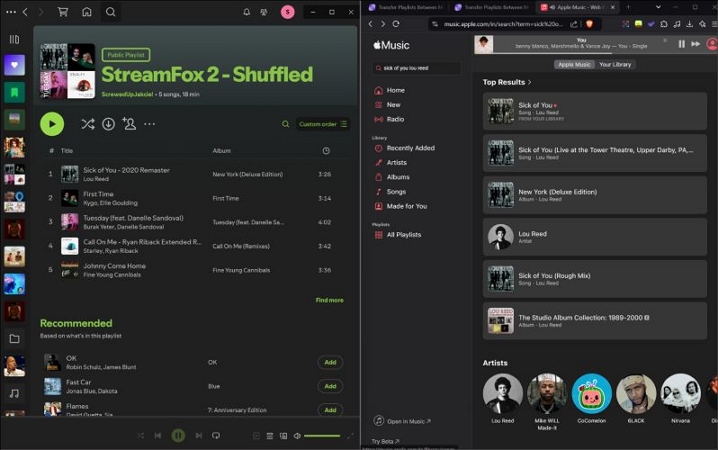Skip forward in Apple Music player
The width and height of the screenshot is (718, 450).
(696, 44)
